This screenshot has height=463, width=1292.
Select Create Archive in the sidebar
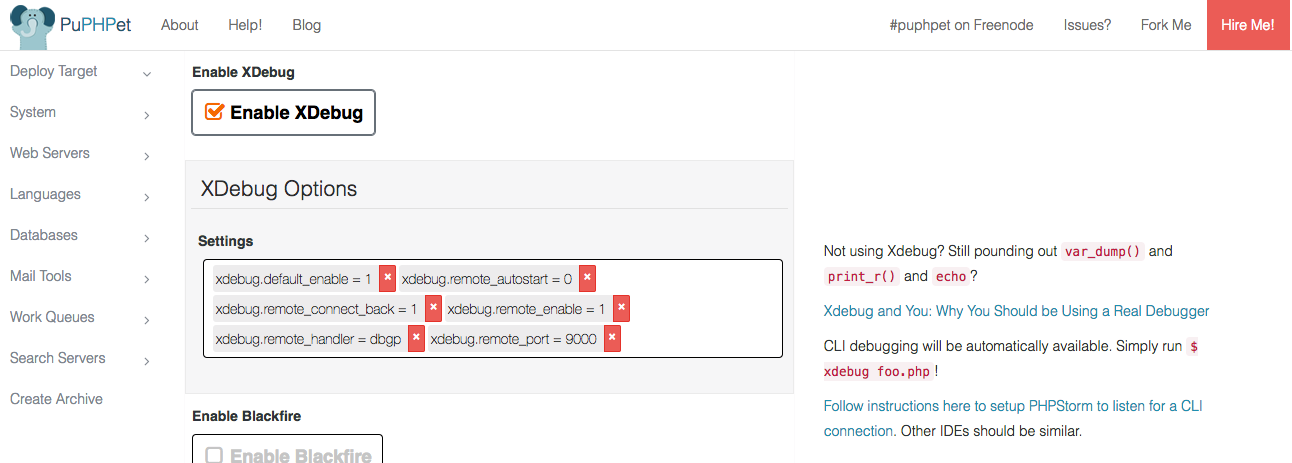[x=56, y=399]
